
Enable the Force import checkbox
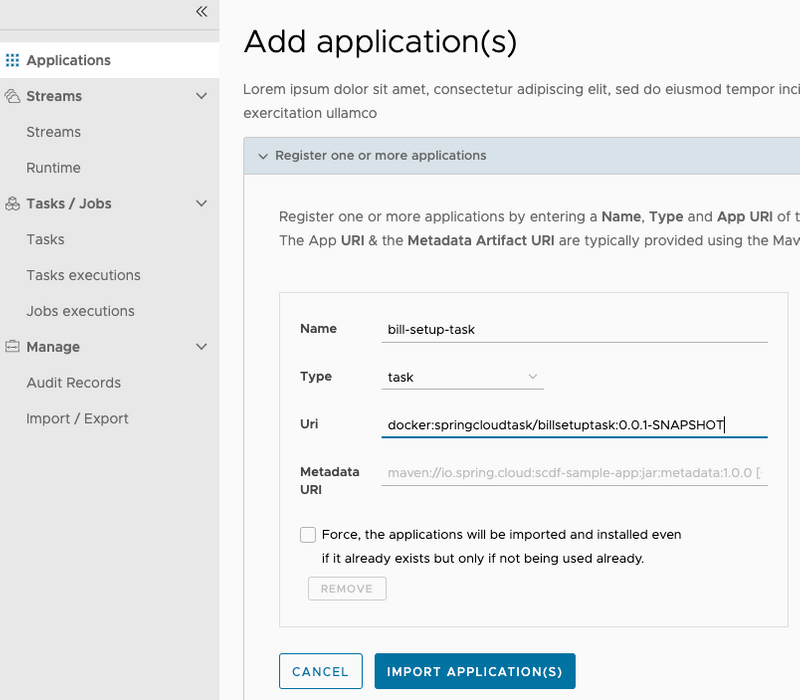[x=308, y=534]
